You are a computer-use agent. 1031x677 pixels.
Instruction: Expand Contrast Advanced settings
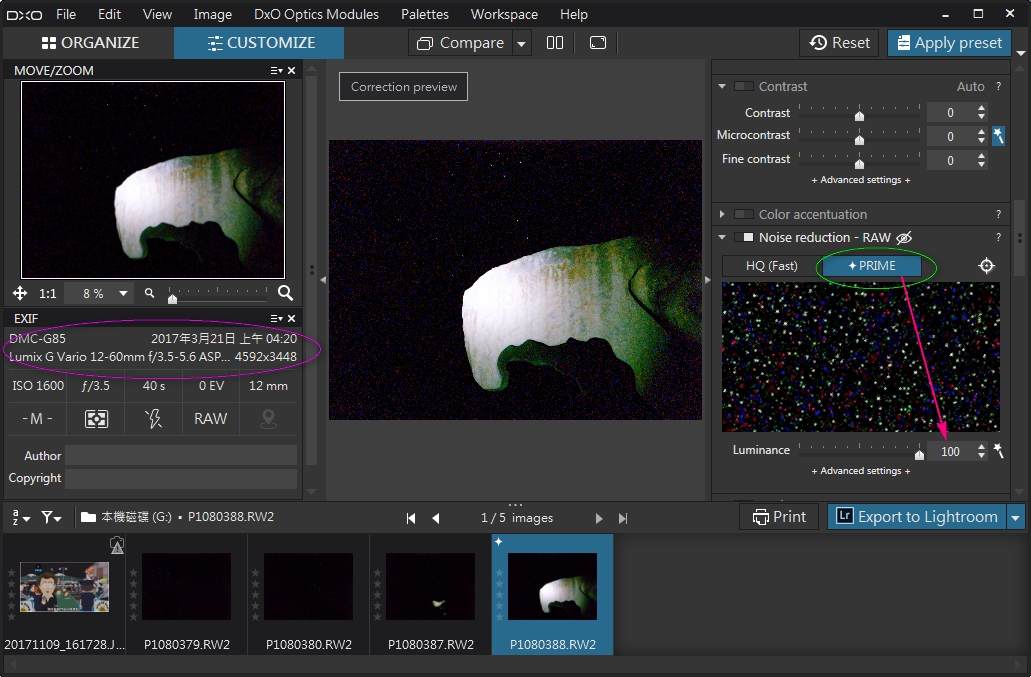[861, 180]
